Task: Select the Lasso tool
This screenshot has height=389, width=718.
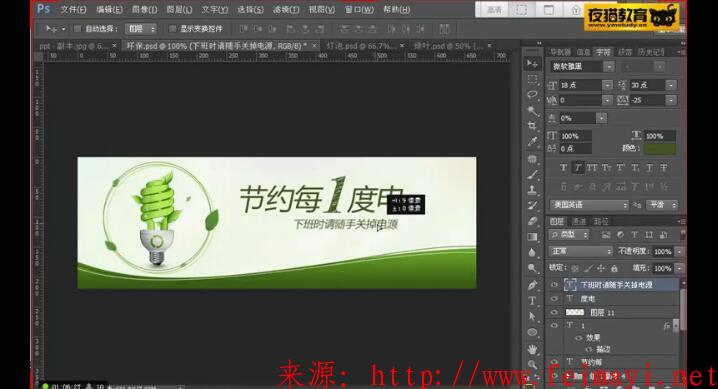Action: click(532, 94)
